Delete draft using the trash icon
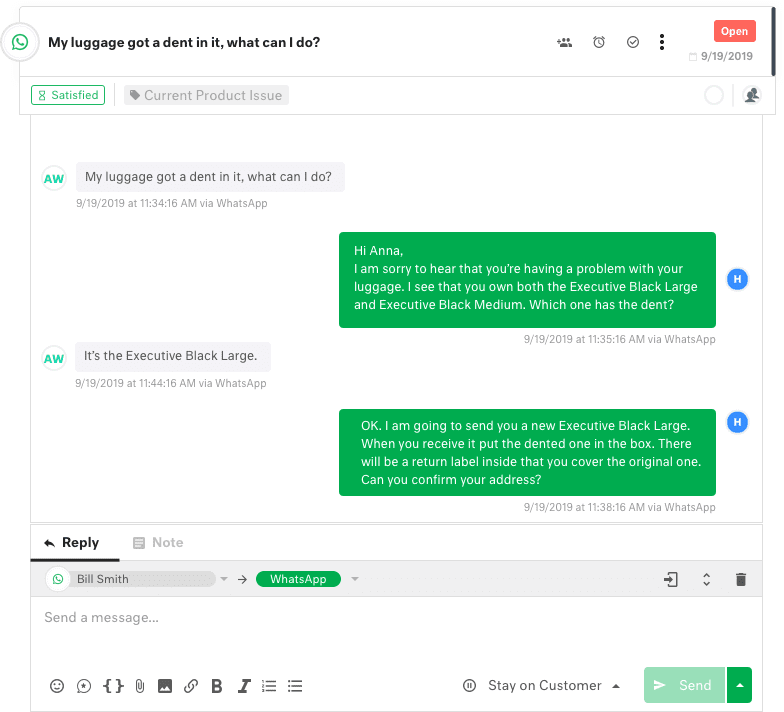The width and height of the screenshot is (784, 712). [741, 579]
